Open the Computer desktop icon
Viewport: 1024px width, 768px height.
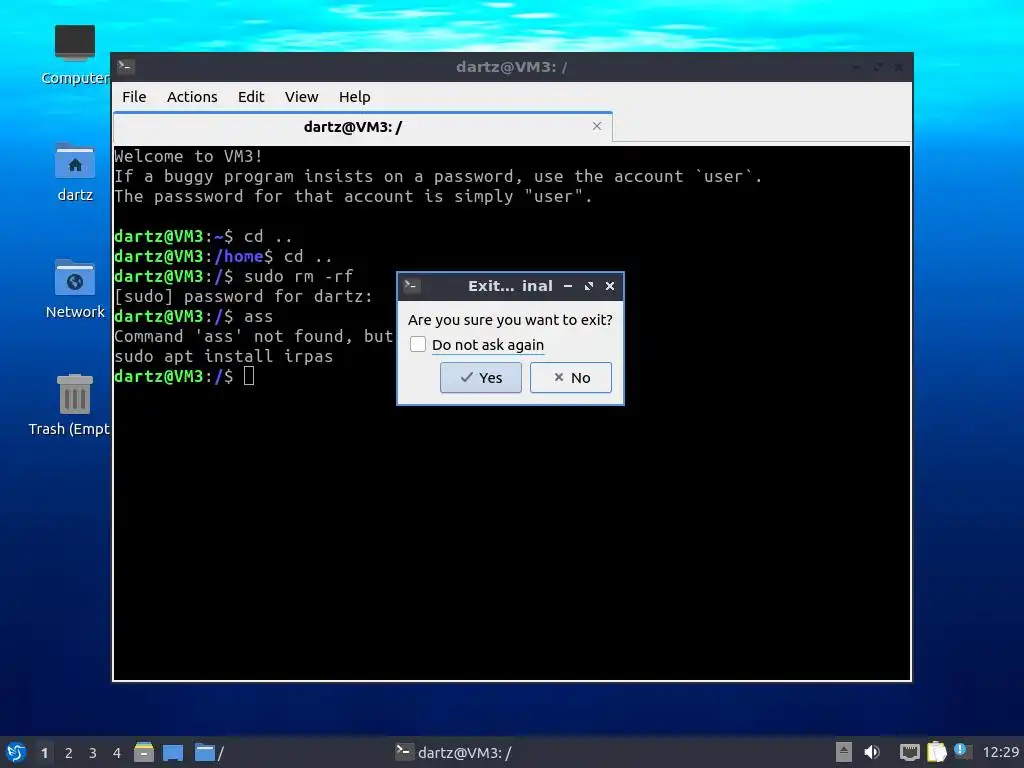coord(74,55)
